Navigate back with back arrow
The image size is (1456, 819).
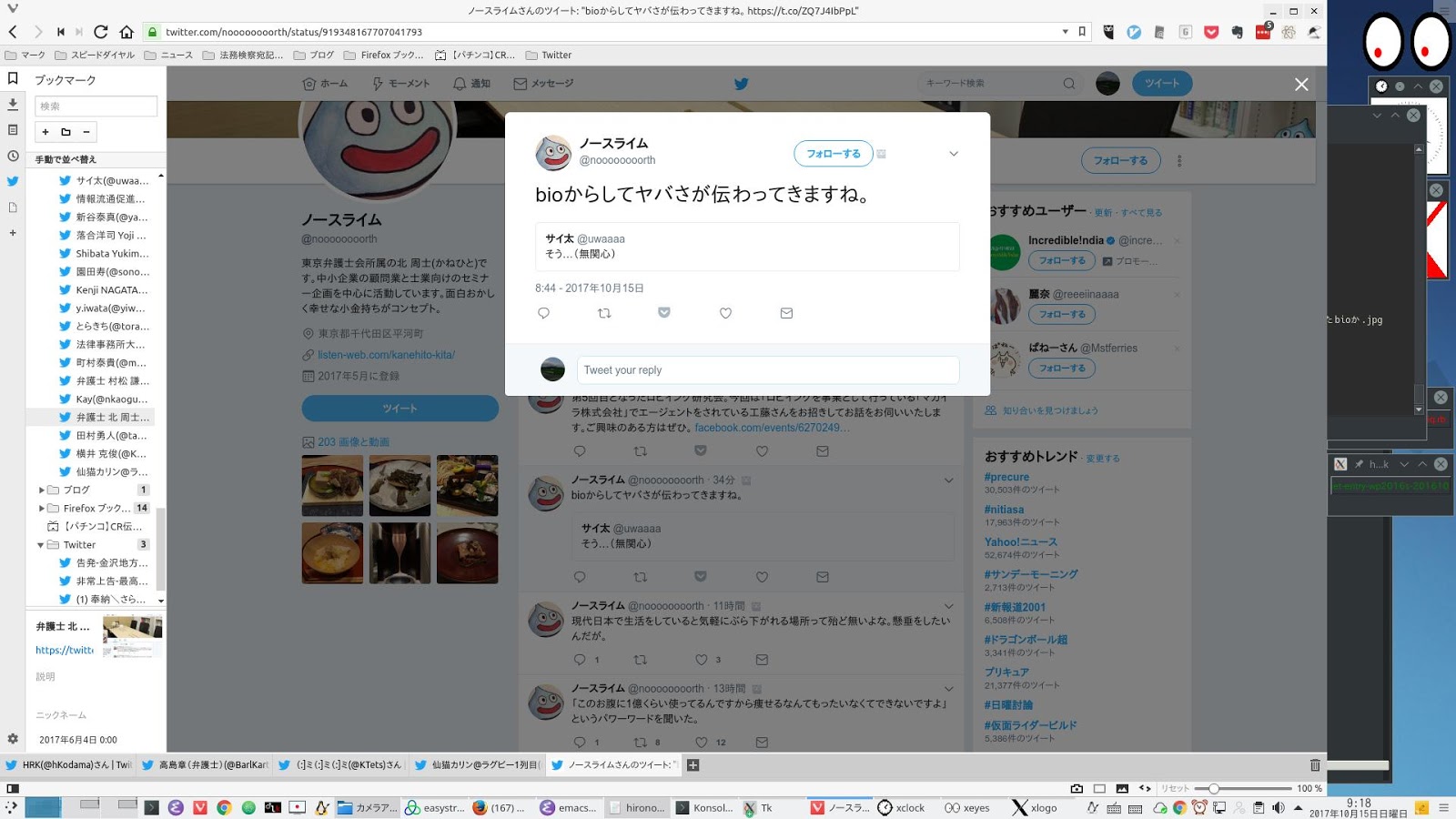[x=13, y=32]
